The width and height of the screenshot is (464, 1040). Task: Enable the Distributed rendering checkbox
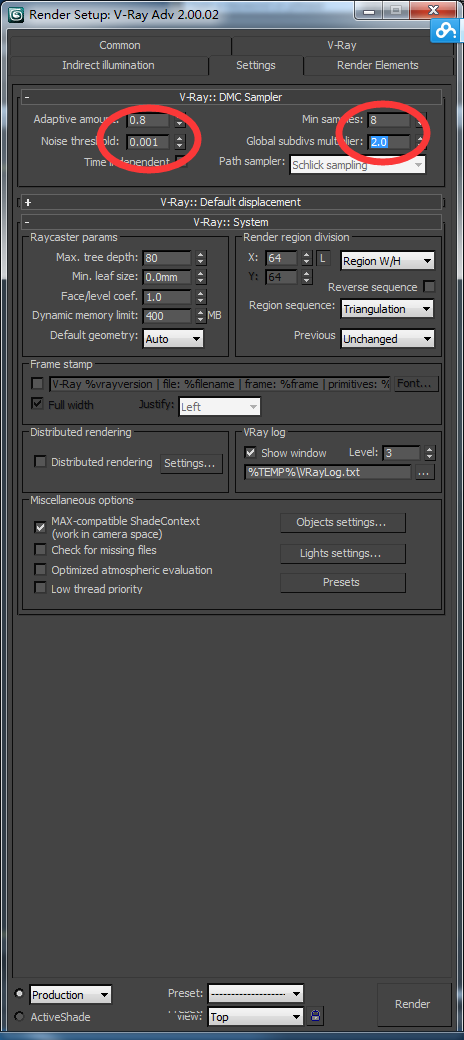(40, 462)
